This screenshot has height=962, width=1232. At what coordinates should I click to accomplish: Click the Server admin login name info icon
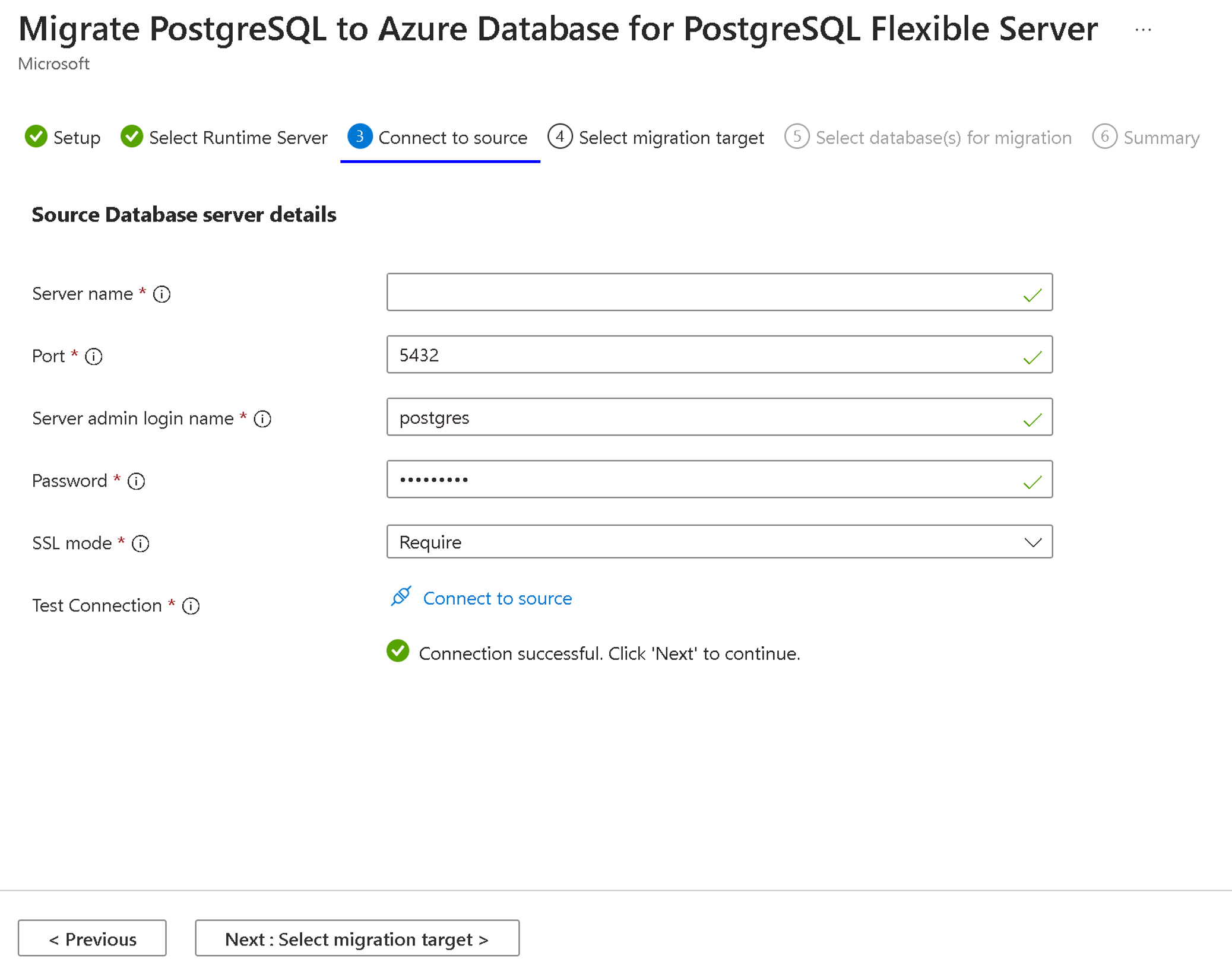[x=262, y=418]
